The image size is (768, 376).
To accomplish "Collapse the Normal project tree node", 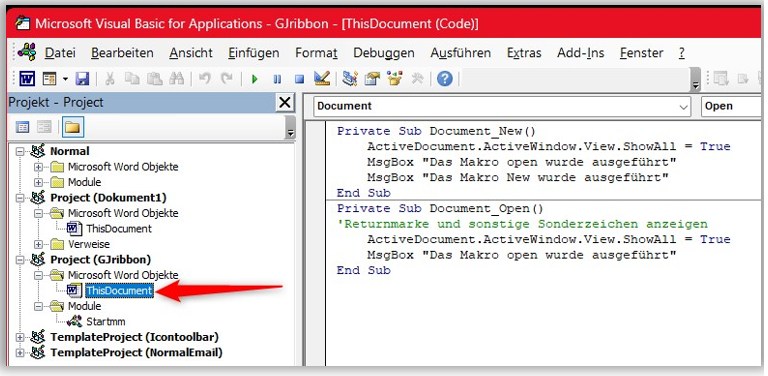I will [x=20, y=151].
